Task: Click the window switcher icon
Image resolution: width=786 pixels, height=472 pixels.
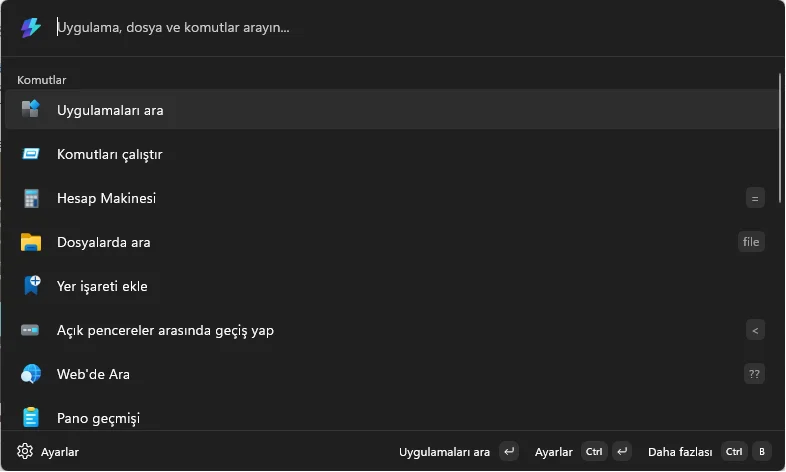Action: tap(30, 330)
